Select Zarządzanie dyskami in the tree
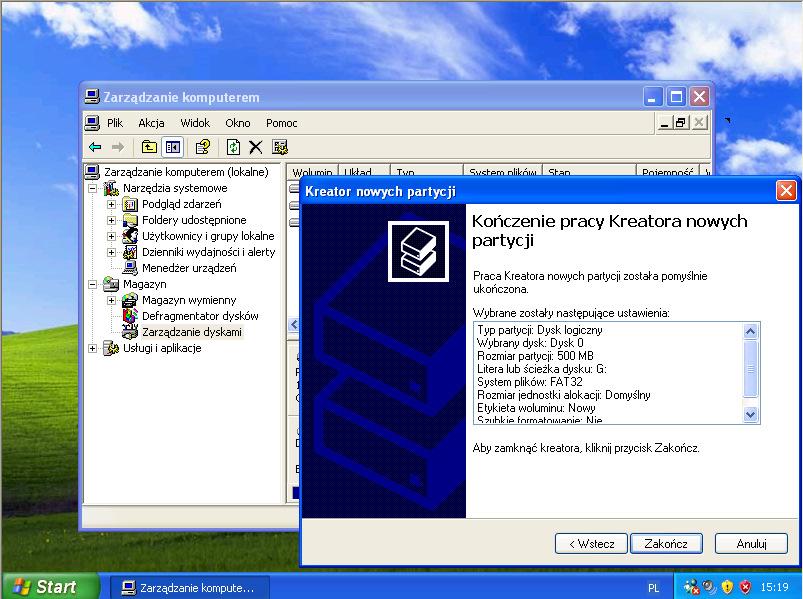The width and height of the screenshot is (803, 599). click(192, 332)
